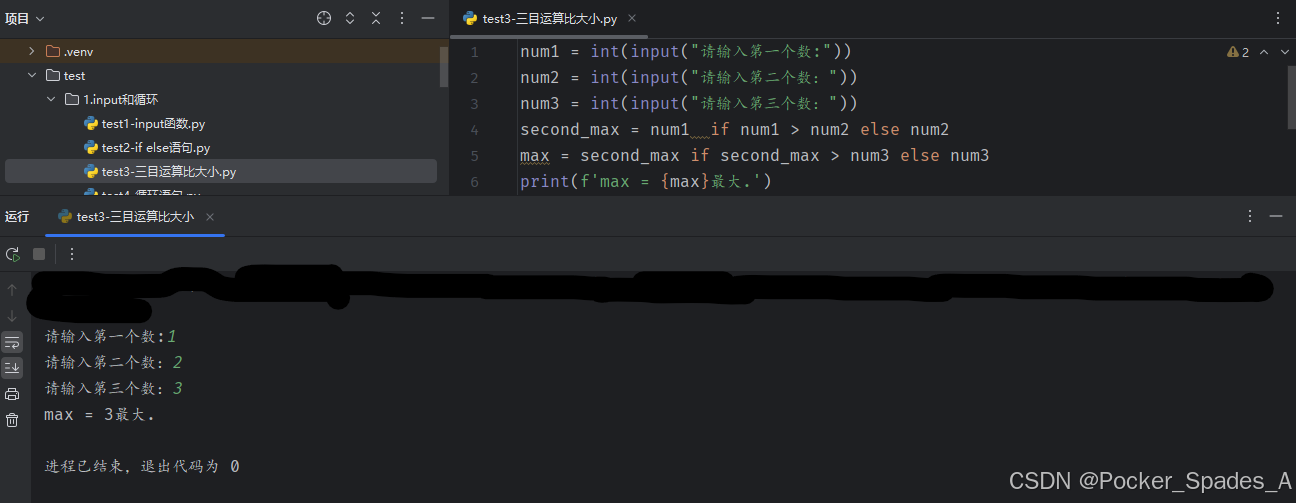Place cursor on print statement line
Viewport: 1296px width, 503px height.
(x=646, y=182)
